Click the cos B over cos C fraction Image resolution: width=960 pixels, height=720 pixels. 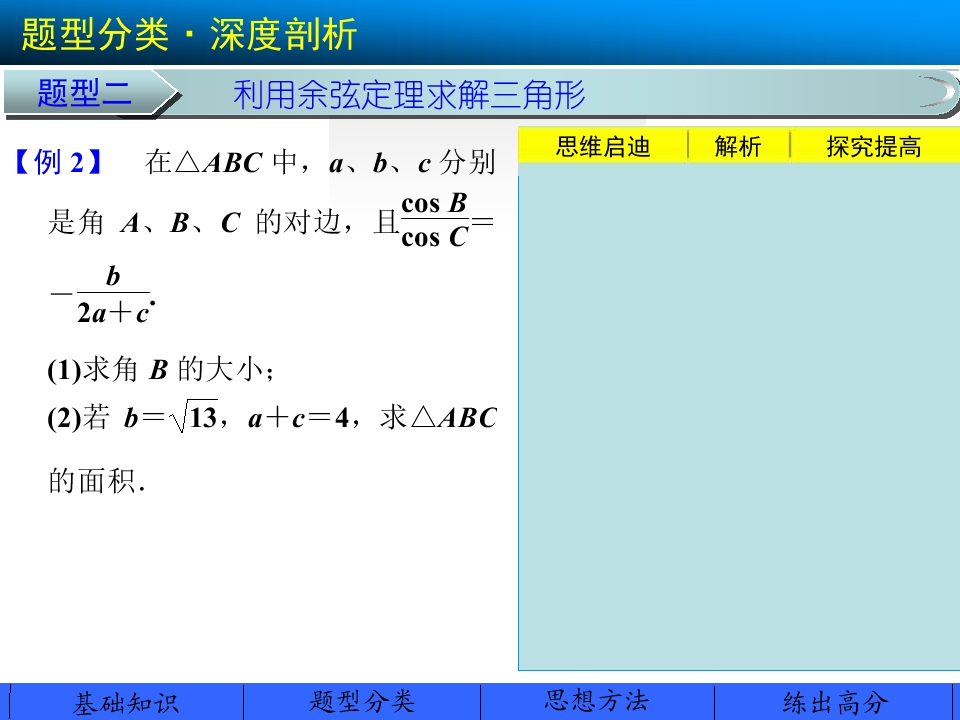434,220
